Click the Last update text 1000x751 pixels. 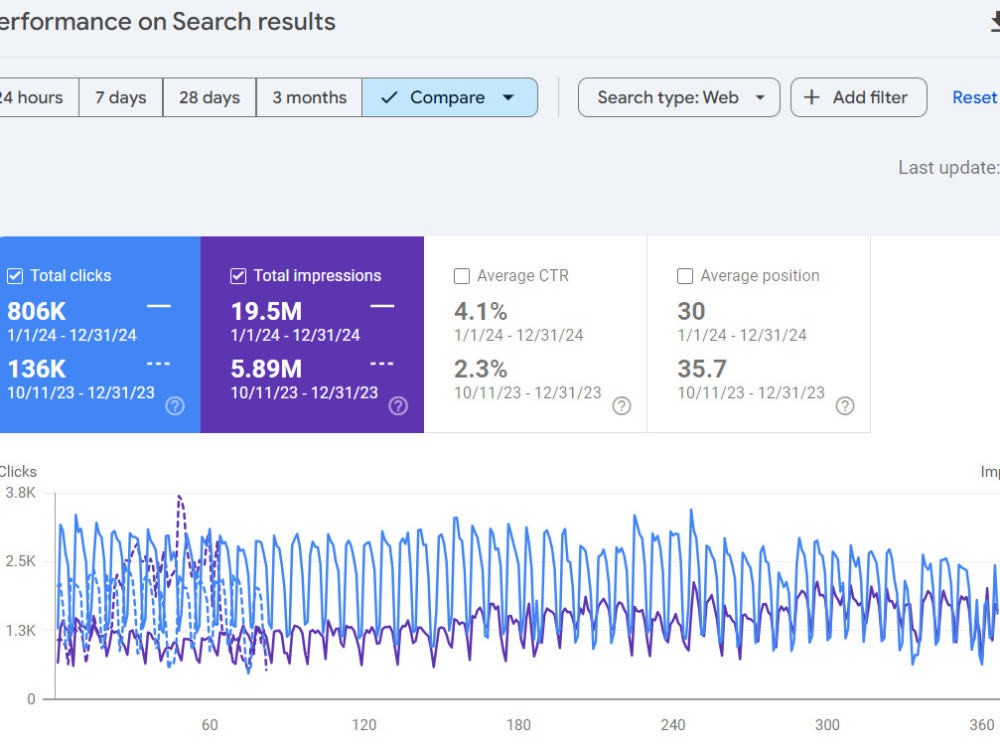(949, 168)
